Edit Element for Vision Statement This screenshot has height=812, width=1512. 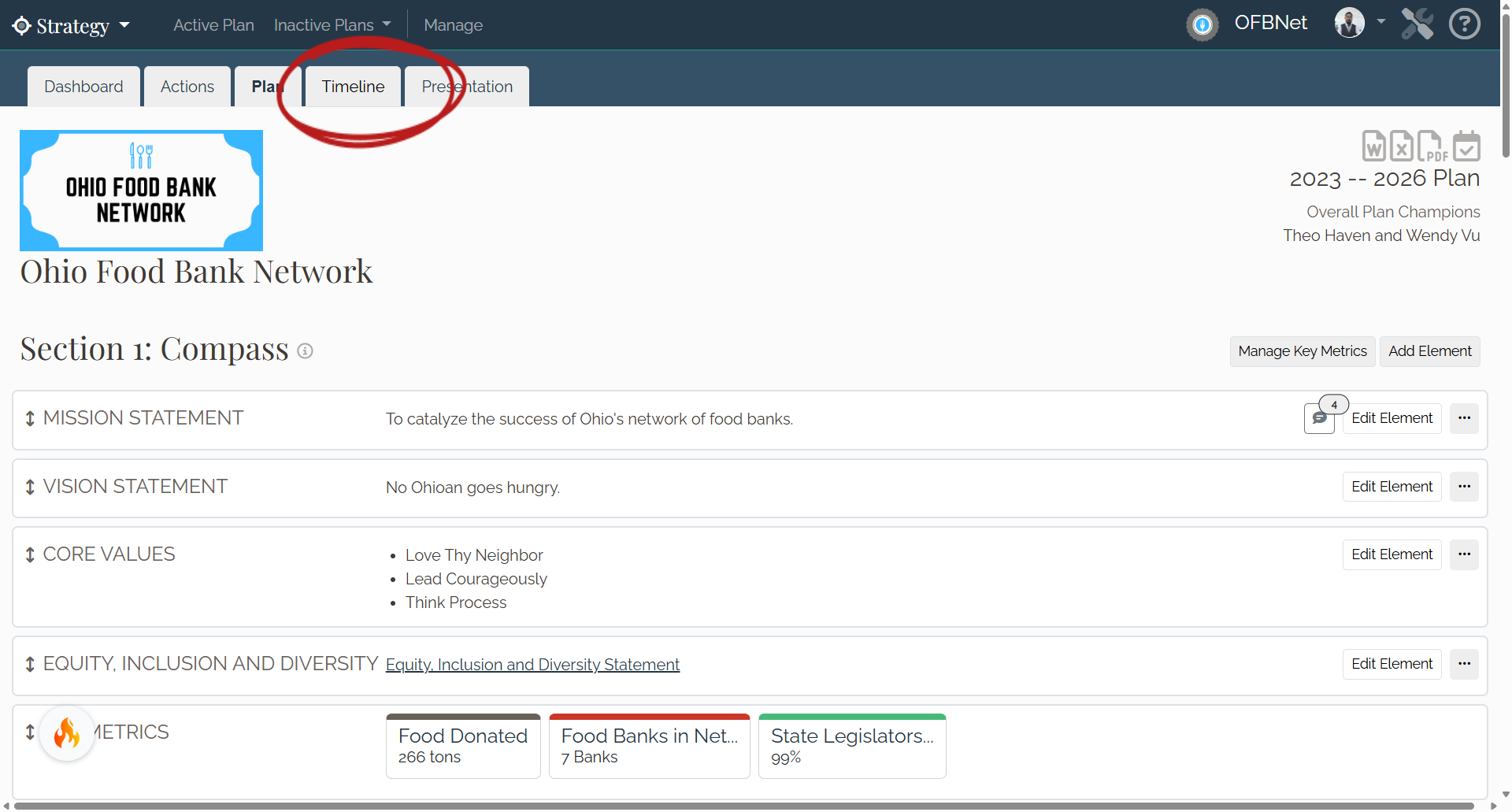click(x=1392, y=487)
